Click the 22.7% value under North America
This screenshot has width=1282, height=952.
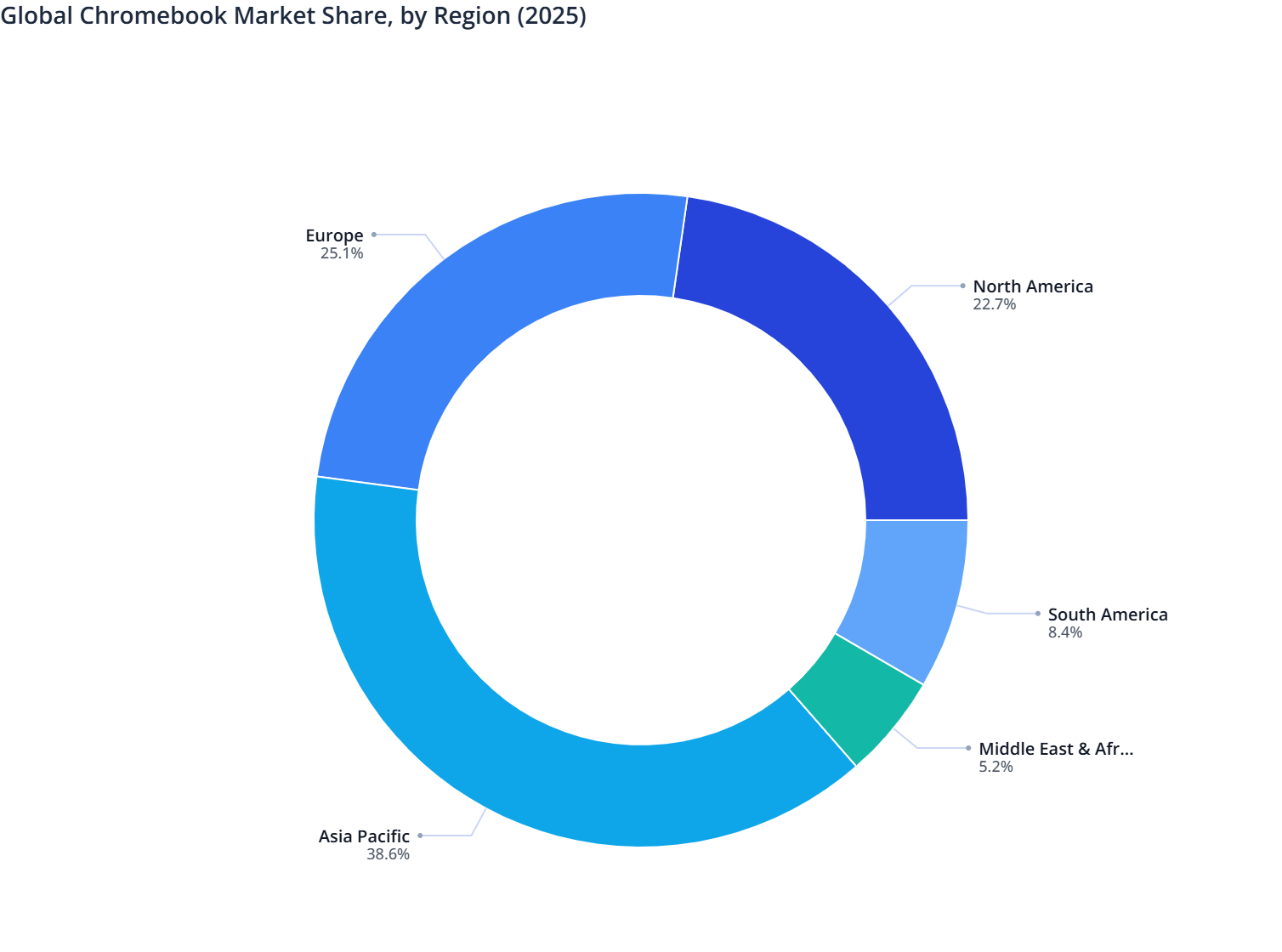995,304
